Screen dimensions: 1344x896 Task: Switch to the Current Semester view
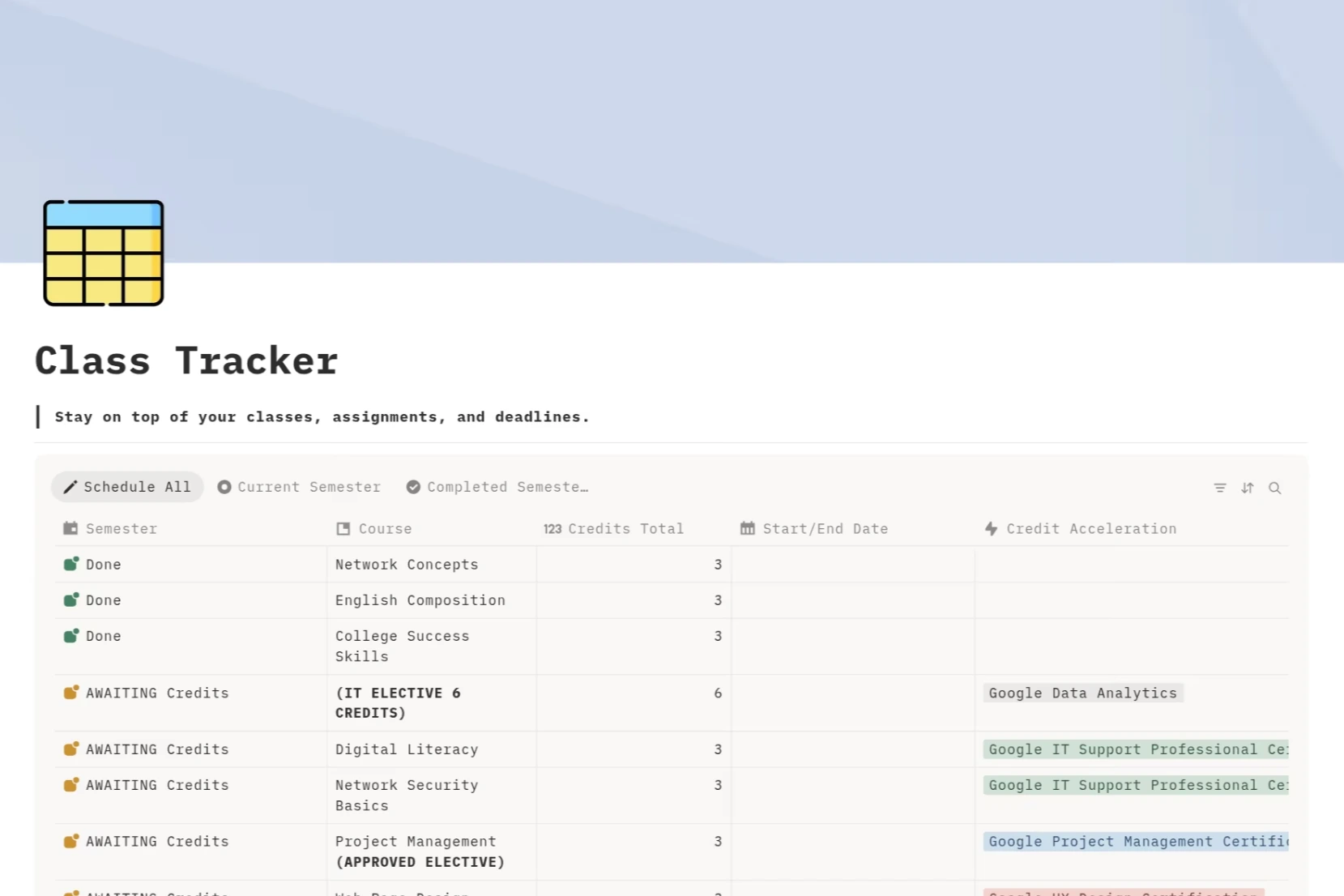tap(308, 487)
